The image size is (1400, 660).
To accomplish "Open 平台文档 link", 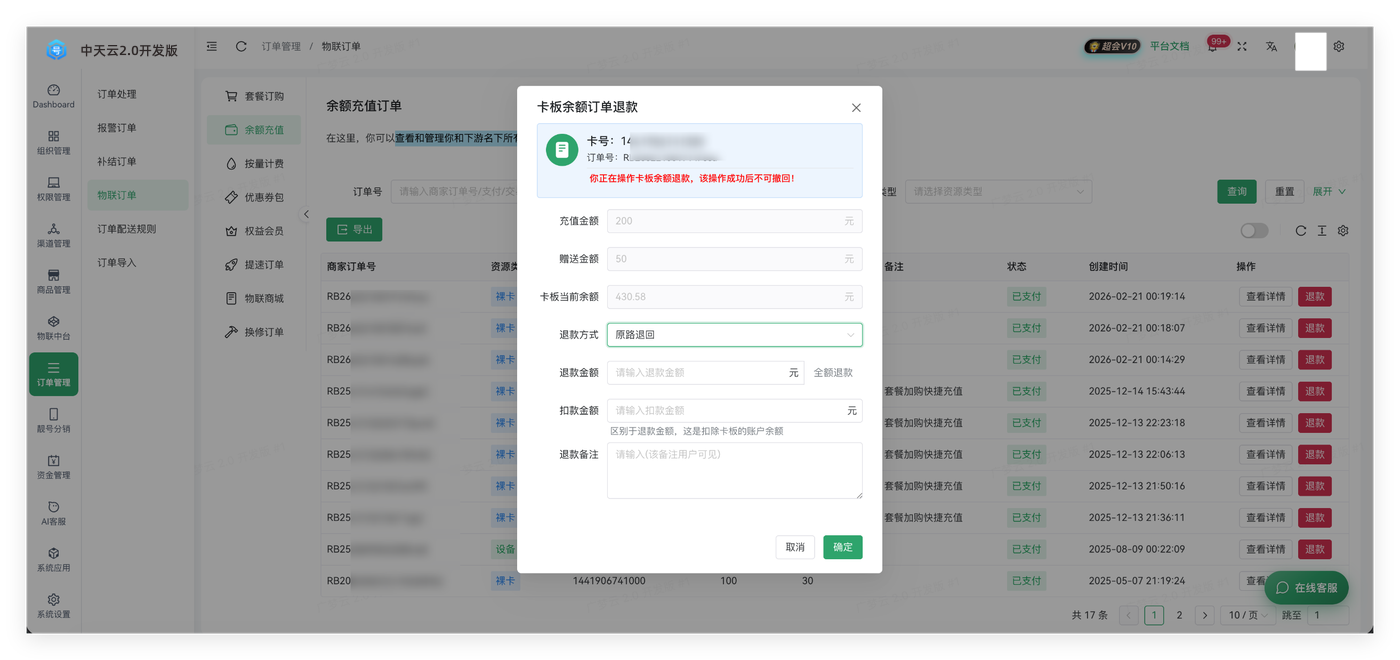I will click(x=1169, y=46).
